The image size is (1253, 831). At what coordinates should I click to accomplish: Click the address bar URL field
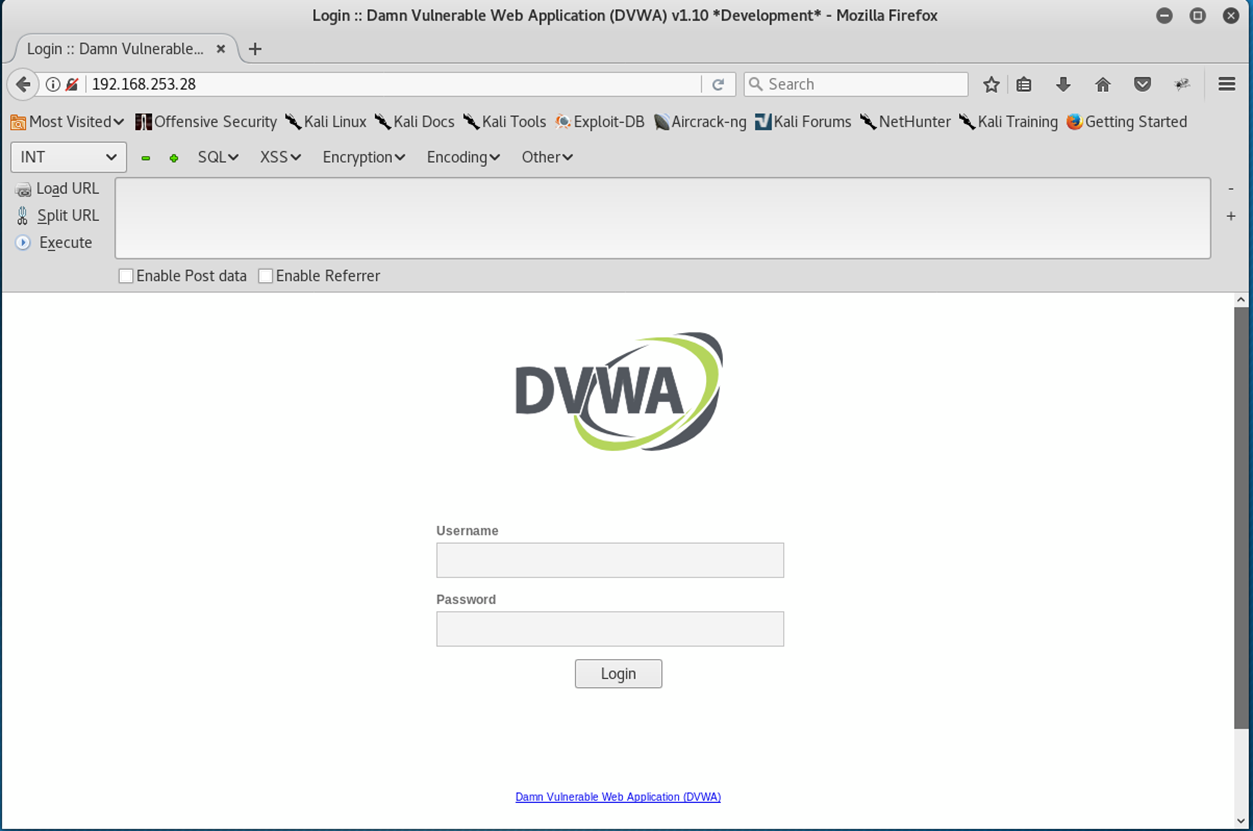pyautogui.click(x=392, y=85)
